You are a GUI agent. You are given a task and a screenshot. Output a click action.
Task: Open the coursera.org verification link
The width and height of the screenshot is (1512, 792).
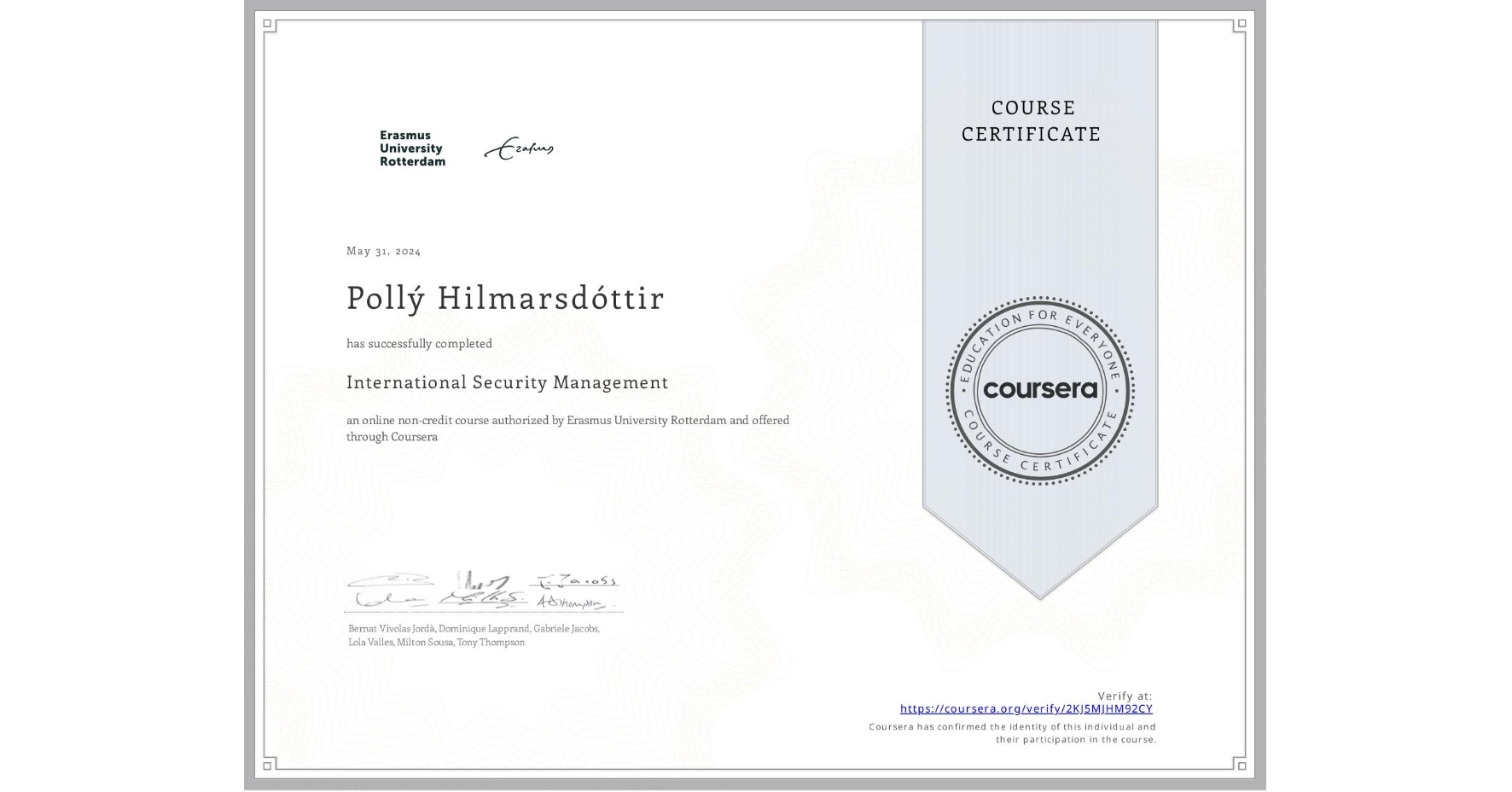1025,709
